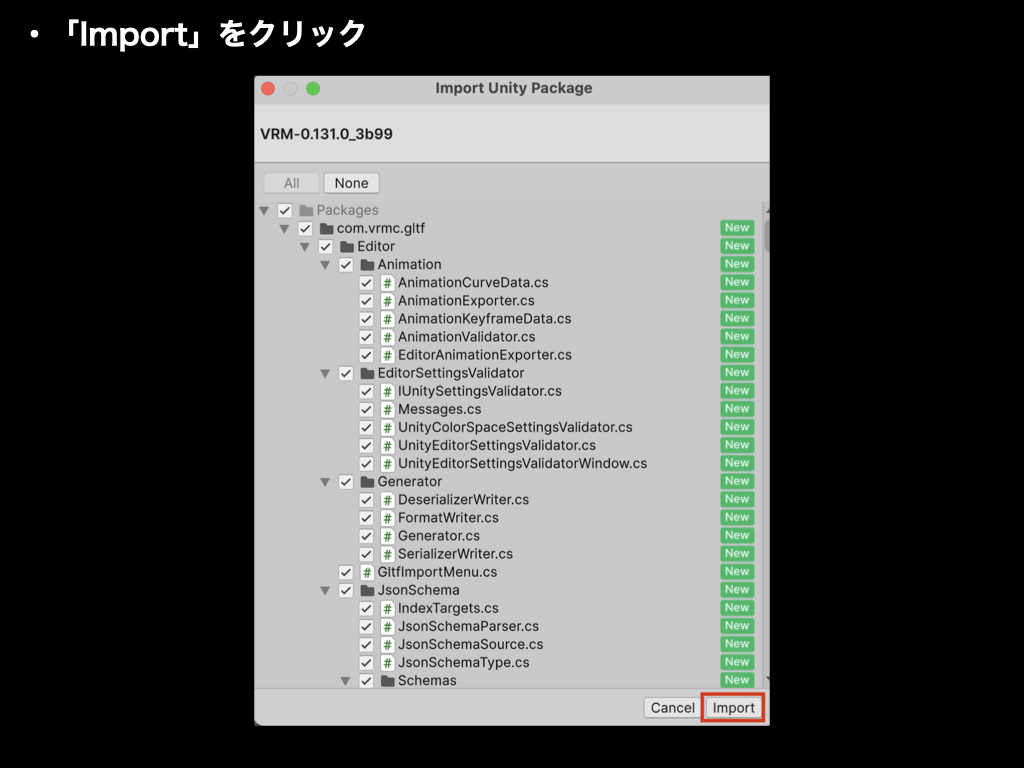Screen dimensions: 1024x768
Task: Select the IndexTargets.cs file name
Action: pos(448,608)
